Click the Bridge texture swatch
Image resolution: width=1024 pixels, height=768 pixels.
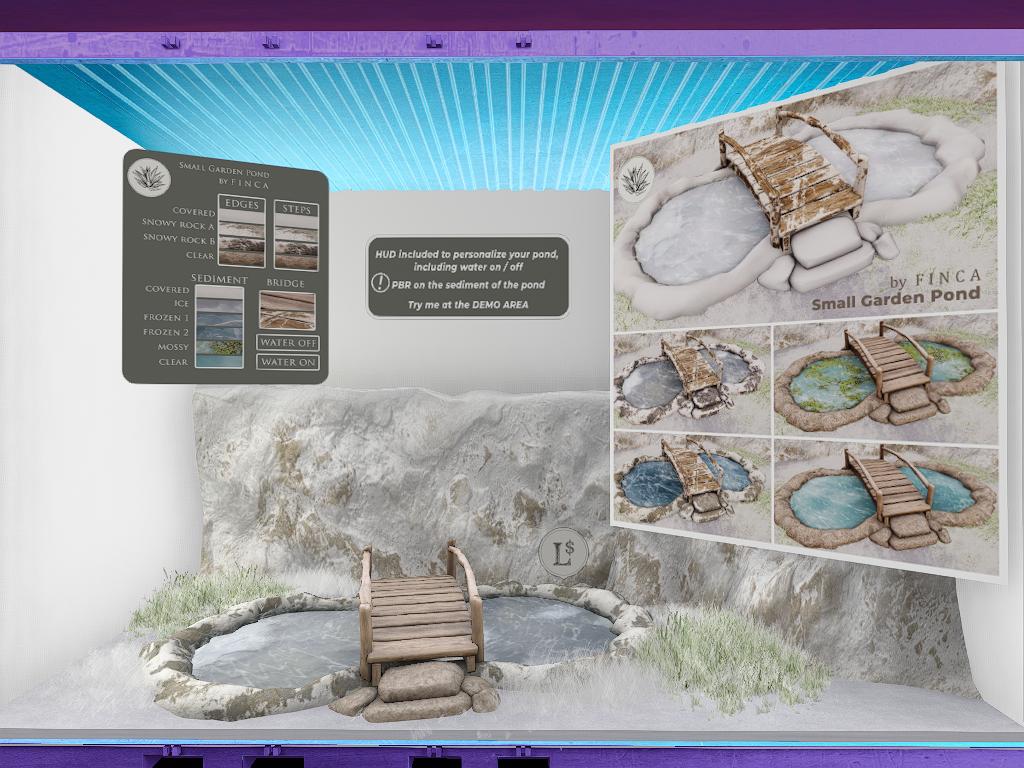[288, 311]
